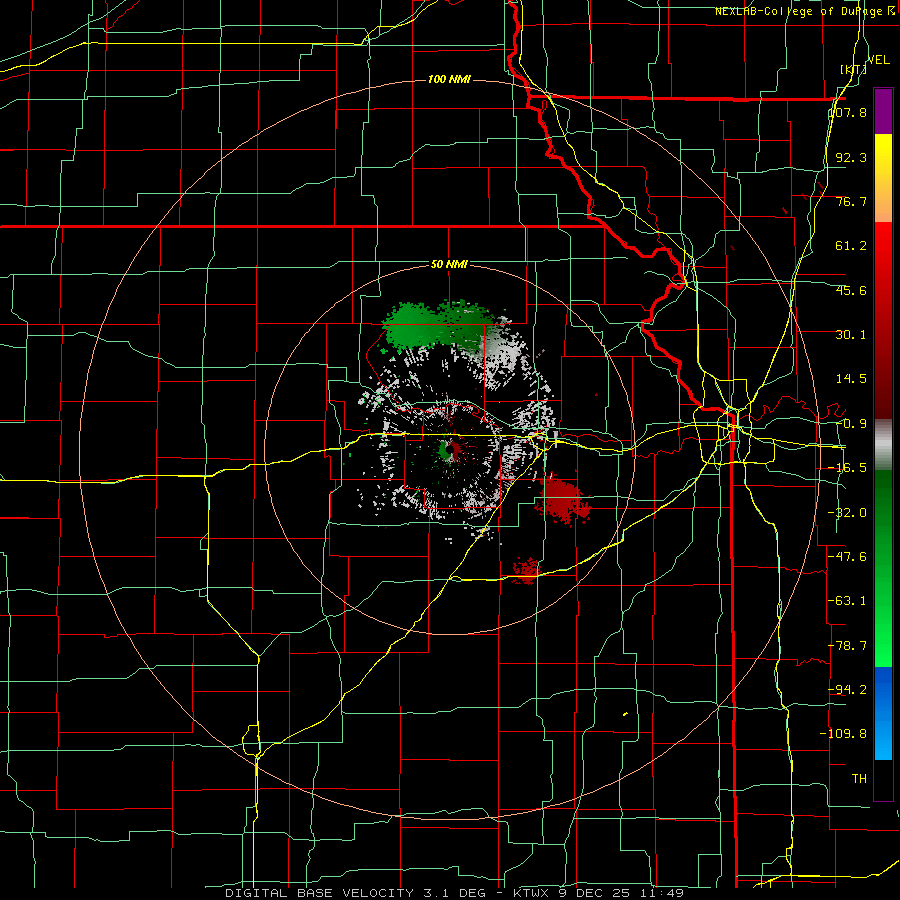
Task: Select the 76.7 value on the velocity scale
Action: pyautogui.click(x=851, y=201)
